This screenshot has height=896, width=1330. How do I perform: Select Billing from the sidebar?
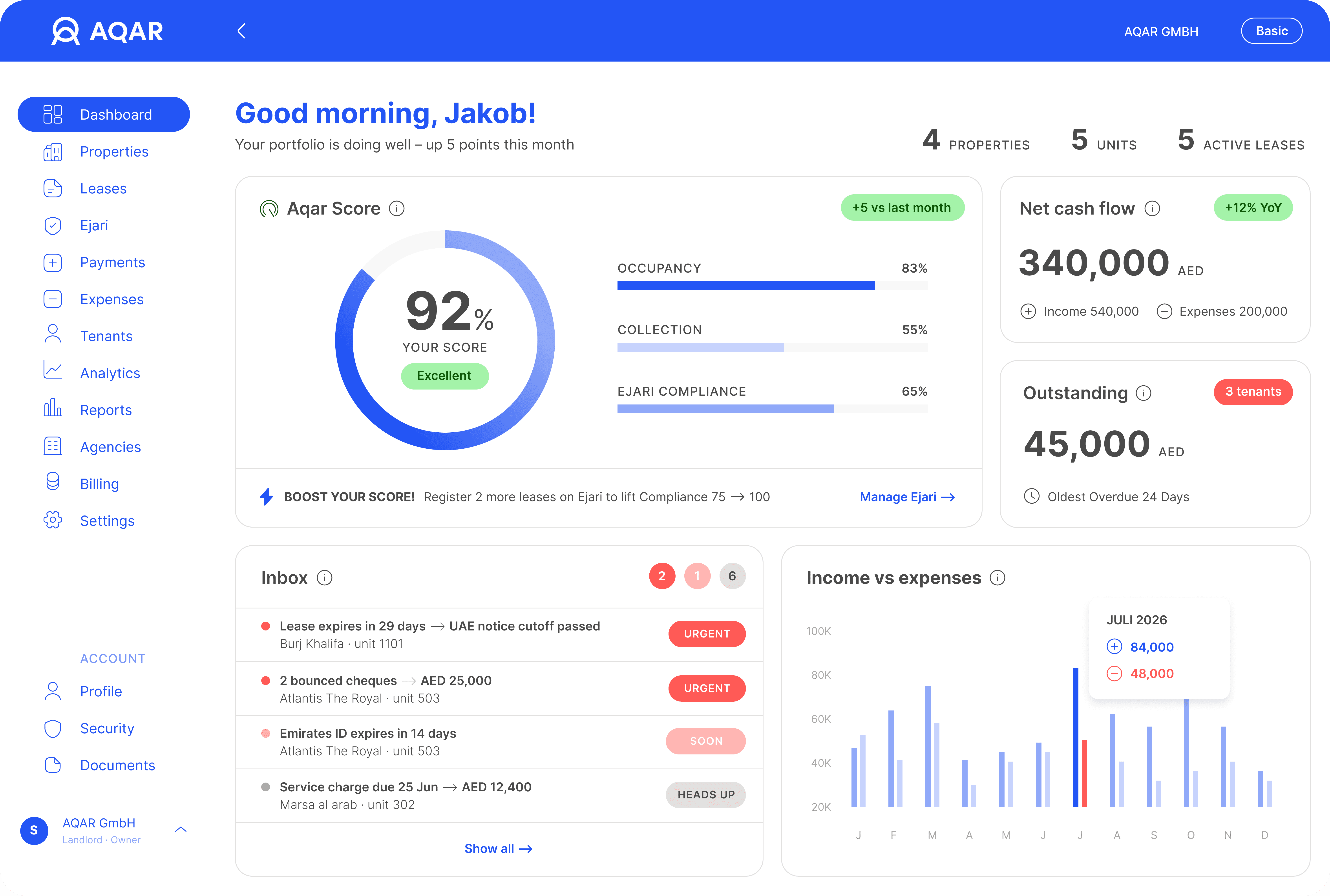[x=99, y=484]
